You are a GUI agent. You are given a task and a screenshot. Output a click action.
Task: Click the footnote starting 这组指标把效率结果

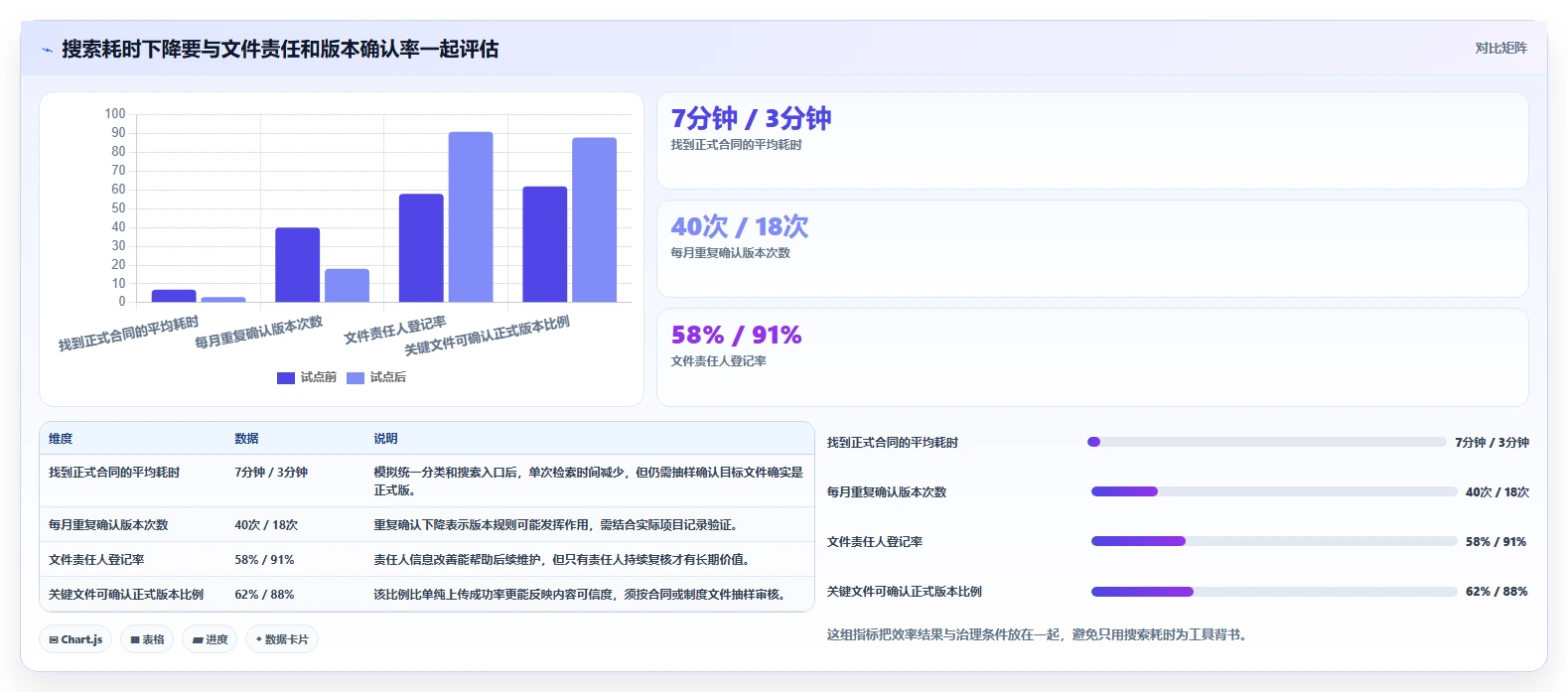(x=1037, y=634)
